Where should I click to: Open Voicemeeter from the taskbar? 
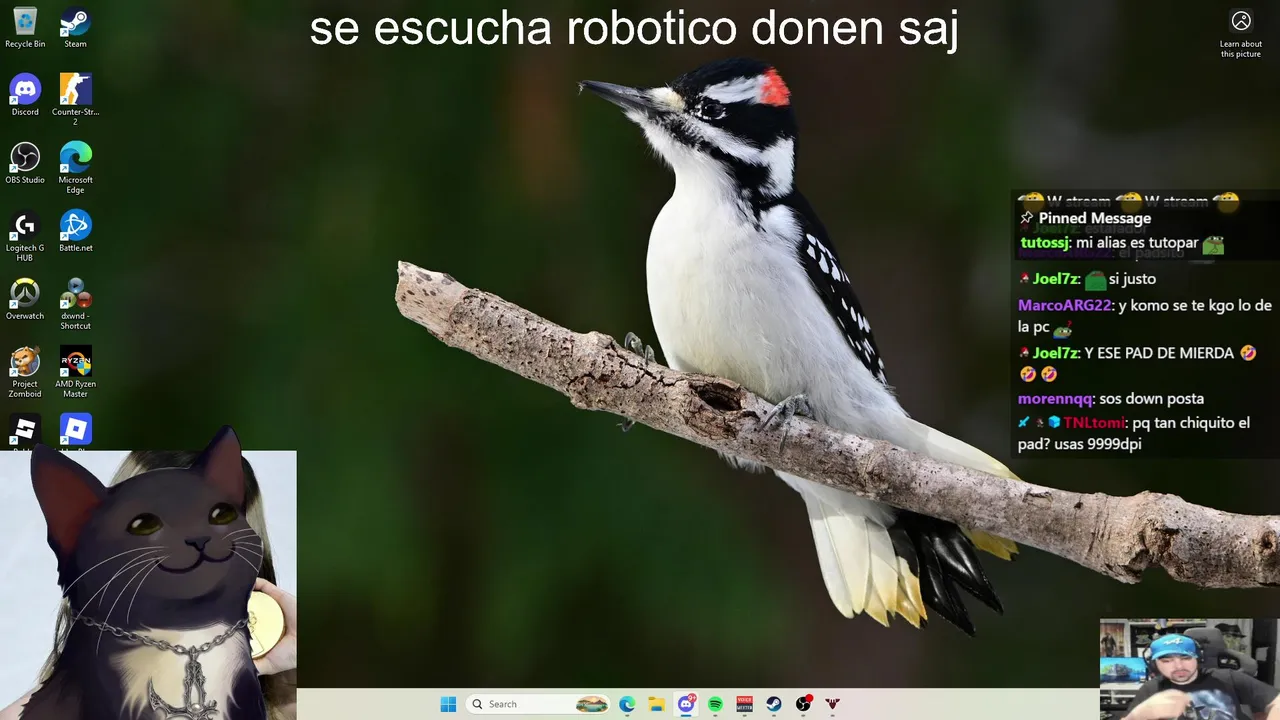744,704
